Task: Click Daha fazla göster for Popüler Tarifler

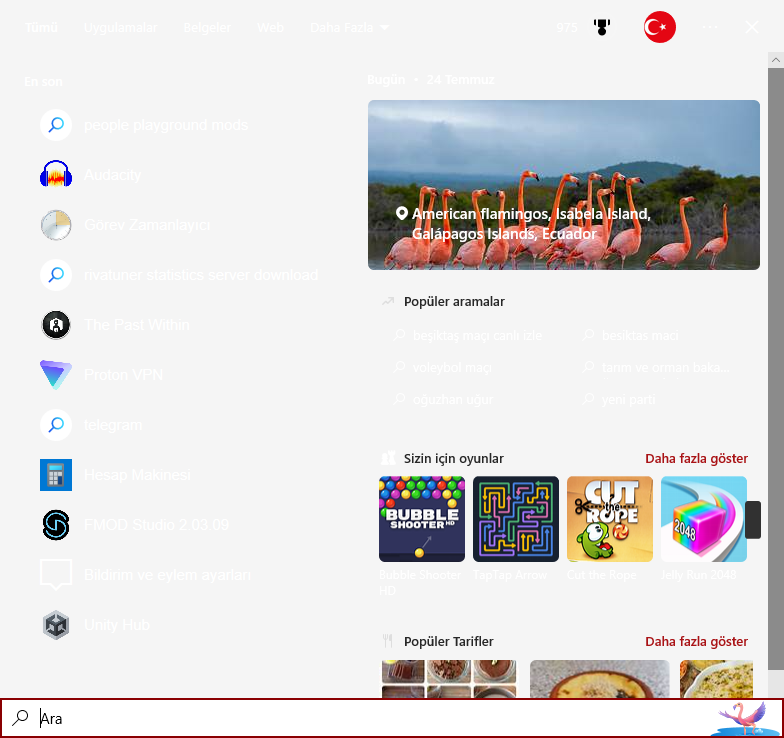Action: 696,642
